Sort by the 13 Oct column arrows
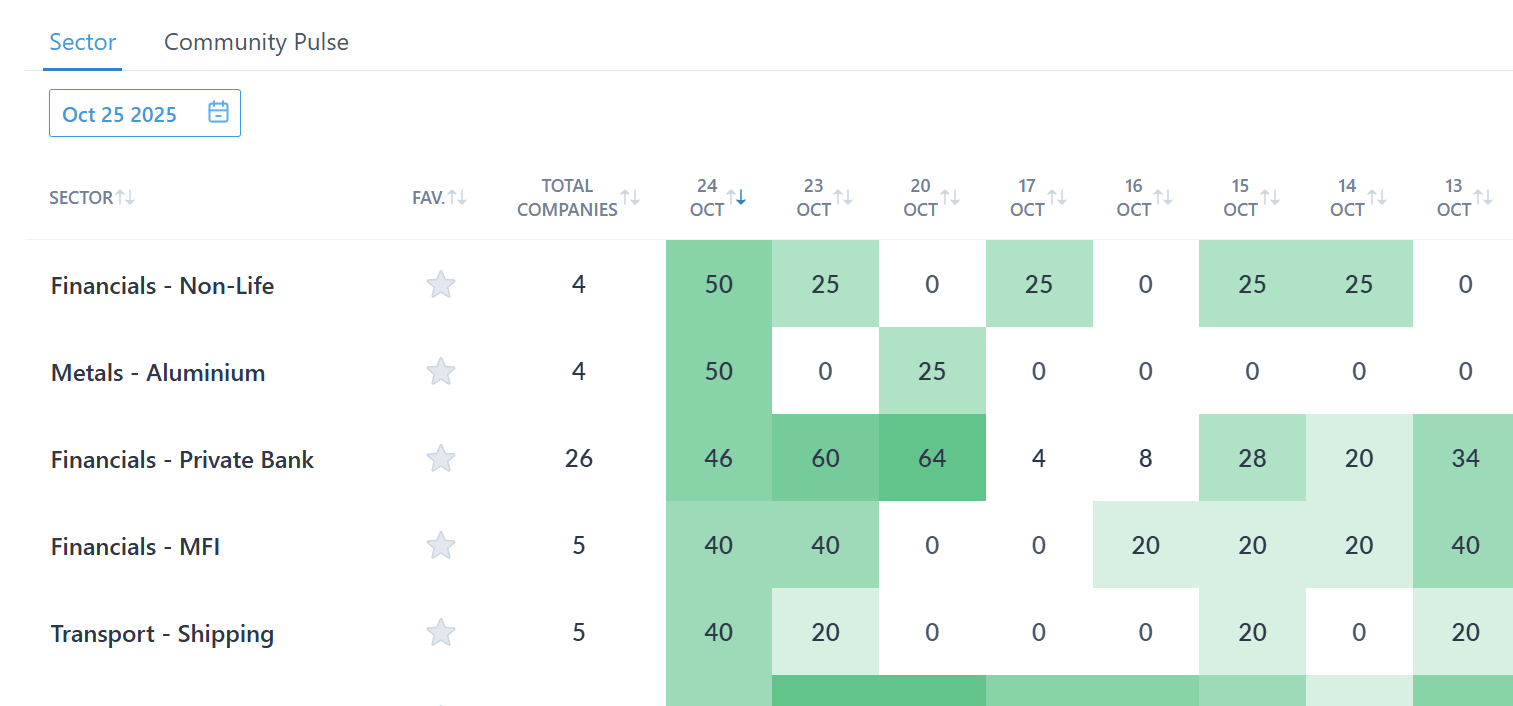The image size is (1513, 706). click(x=1483, y=197)
